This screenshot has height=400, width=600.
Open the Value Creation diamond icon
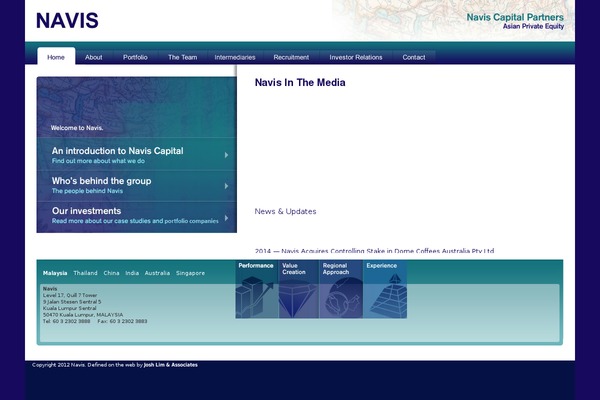(x=299, y=289)
